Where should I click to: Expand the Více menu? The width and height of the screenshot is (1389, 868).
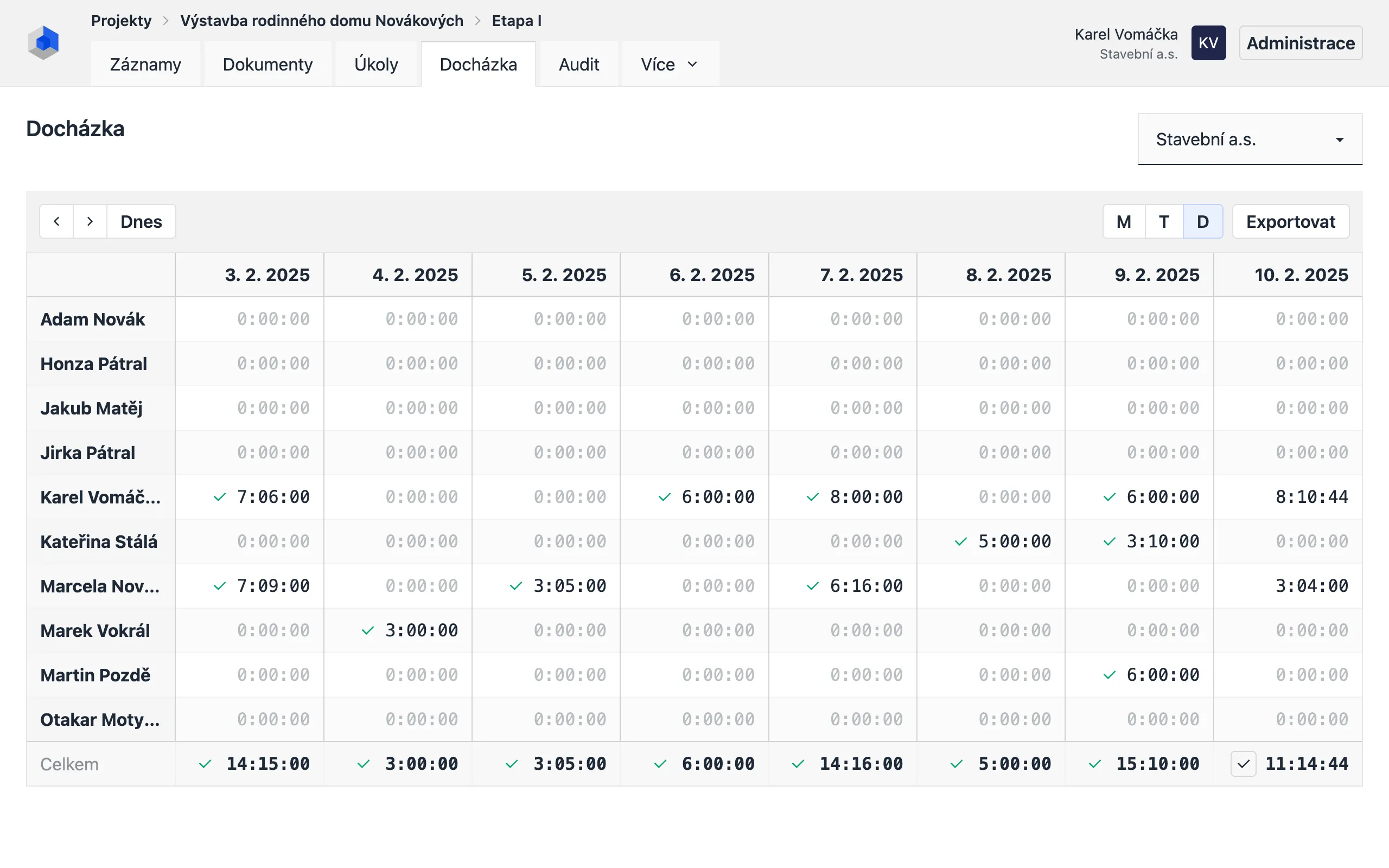point(670,65)
